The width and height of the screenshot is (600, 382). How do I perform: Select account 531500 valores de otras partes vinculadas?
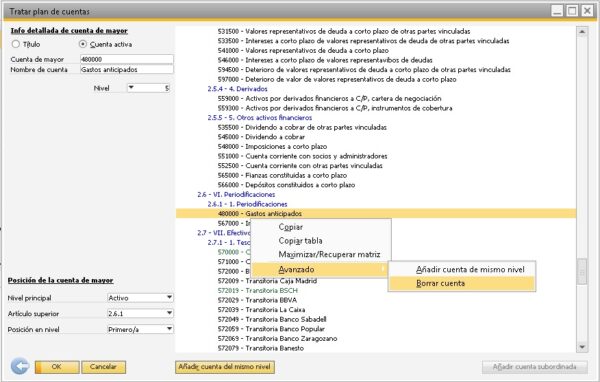click(344, 31)
